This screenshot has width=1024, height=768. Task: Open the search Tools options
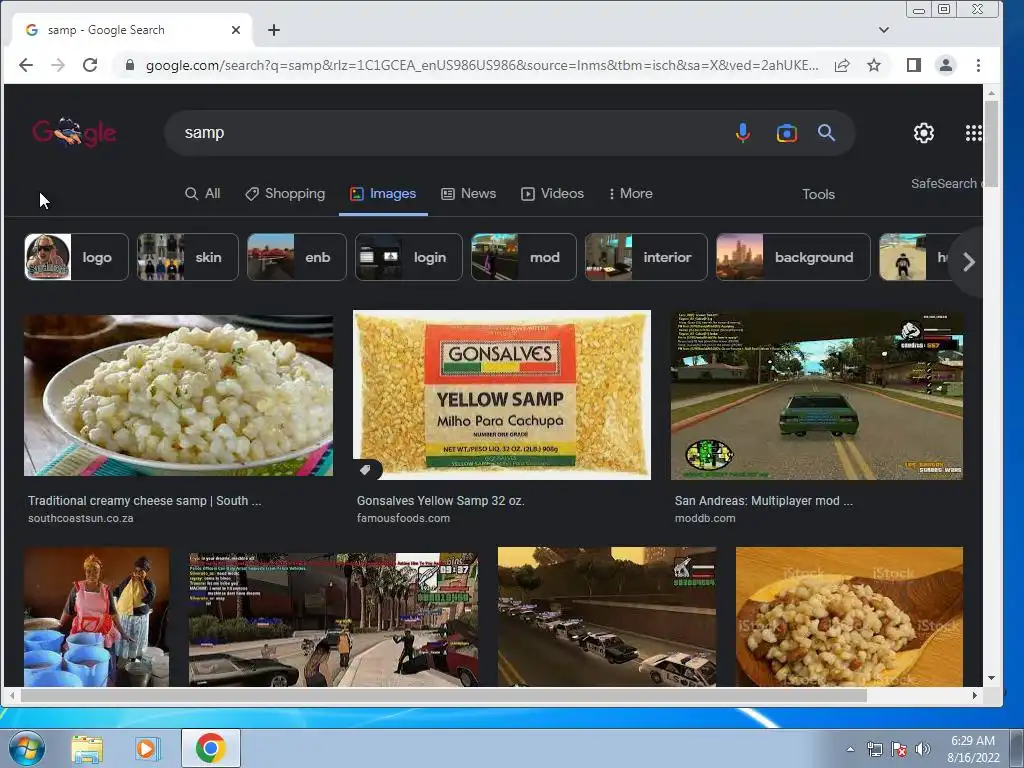[x=818, y=195]
